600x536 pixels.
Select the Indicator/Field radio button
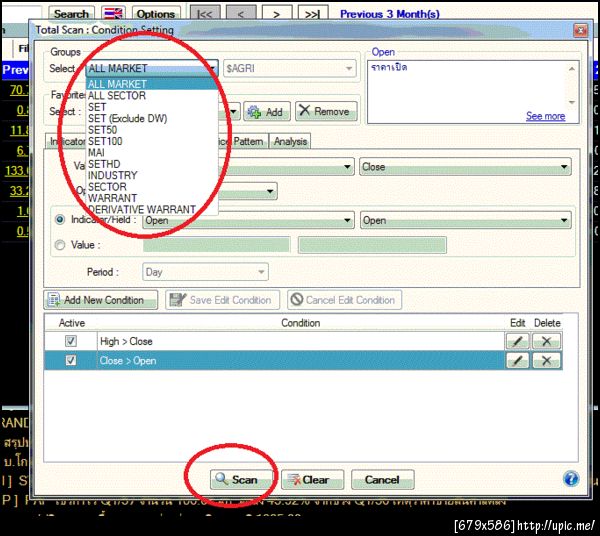[60, 220]
